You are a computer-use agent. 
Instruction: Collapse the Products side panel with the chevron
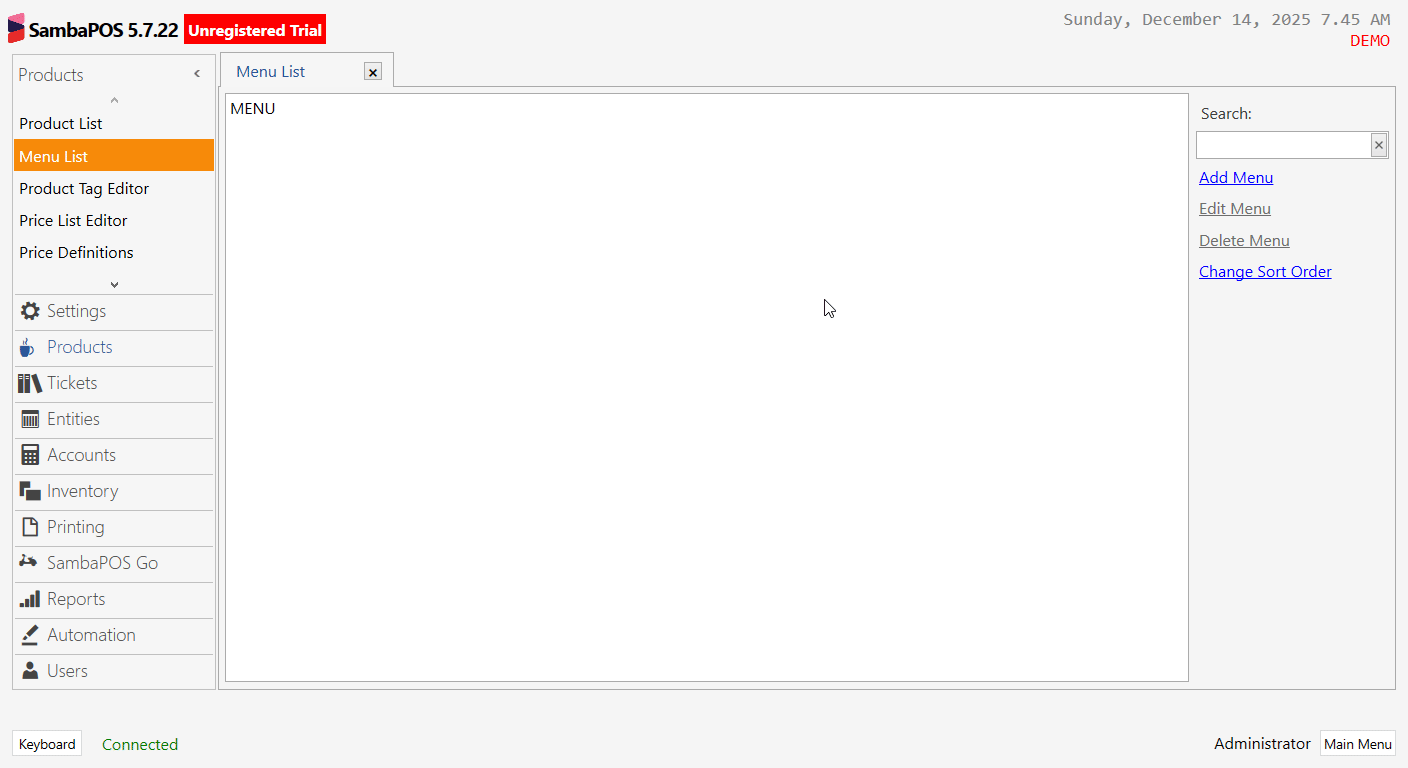click(x=197, y=74)
